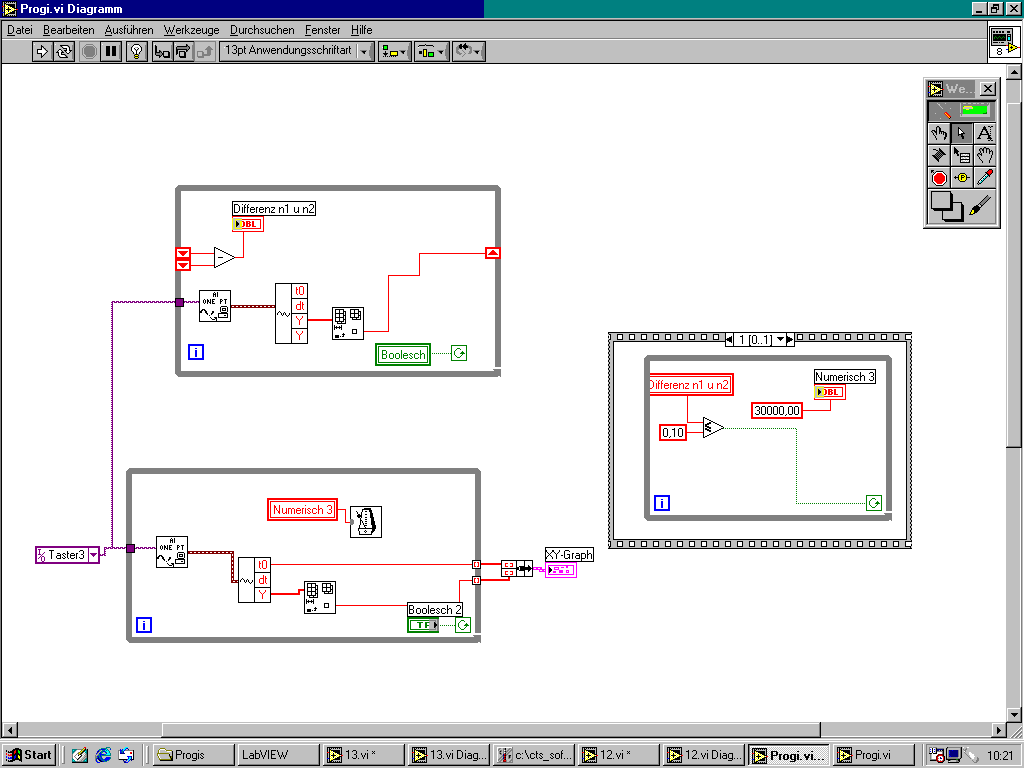Click the Abort Execution stop button
Viewport: 1024px width, 768px height.
89,51
